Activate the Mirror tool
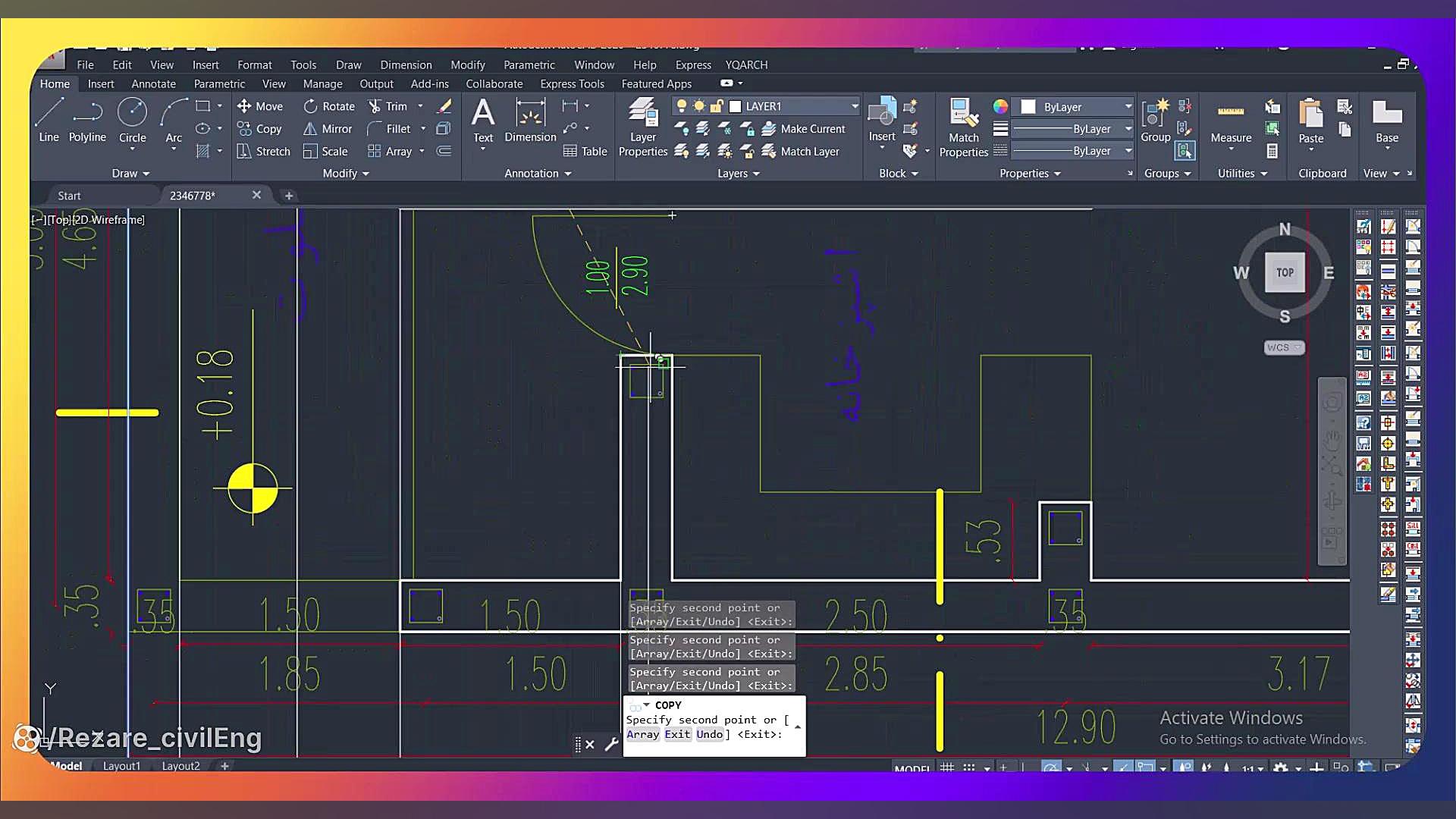1456x819 pixels. click(x=328, y=129)
